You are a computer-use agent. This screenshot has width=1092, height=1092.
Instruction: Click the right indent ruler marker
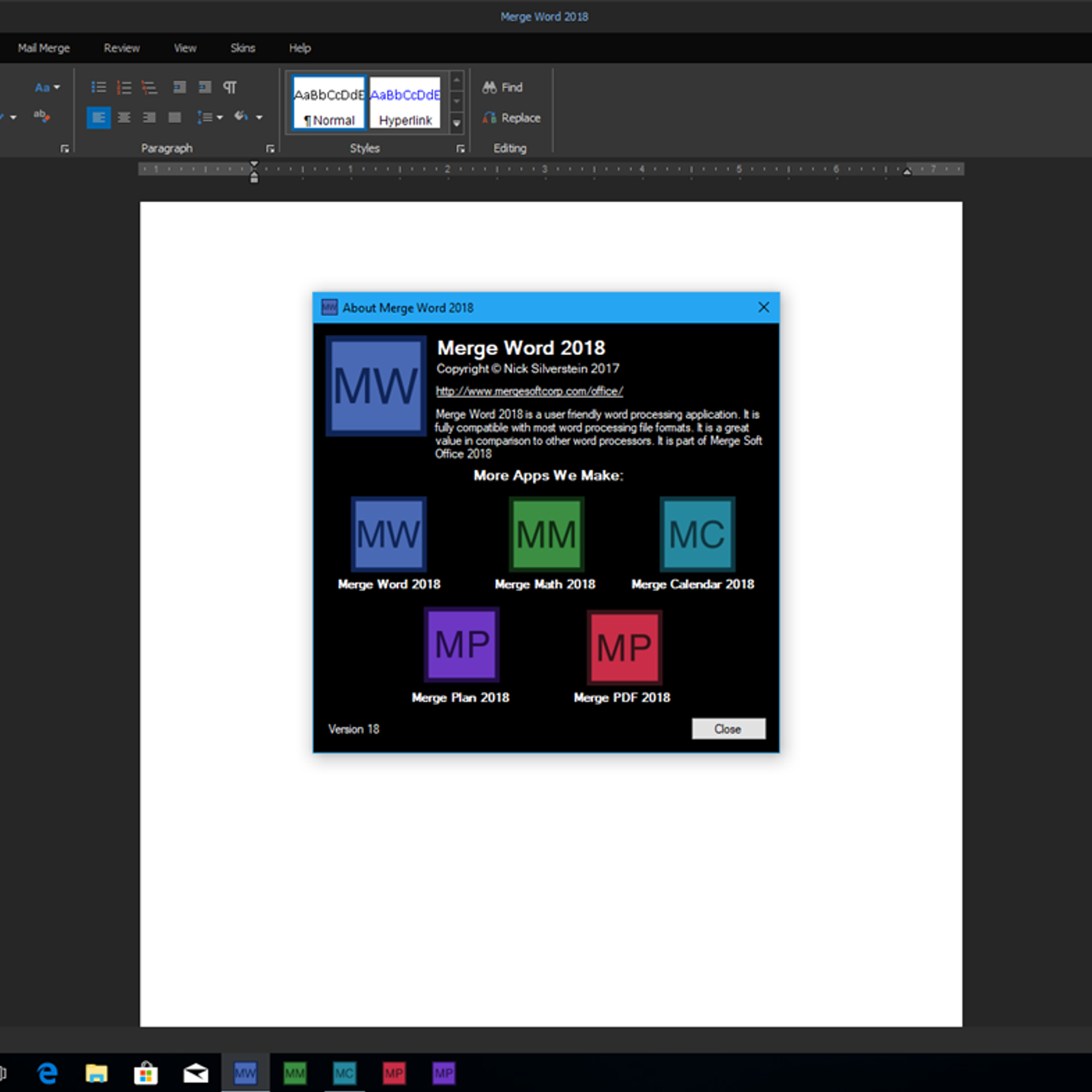coord(907,171)
